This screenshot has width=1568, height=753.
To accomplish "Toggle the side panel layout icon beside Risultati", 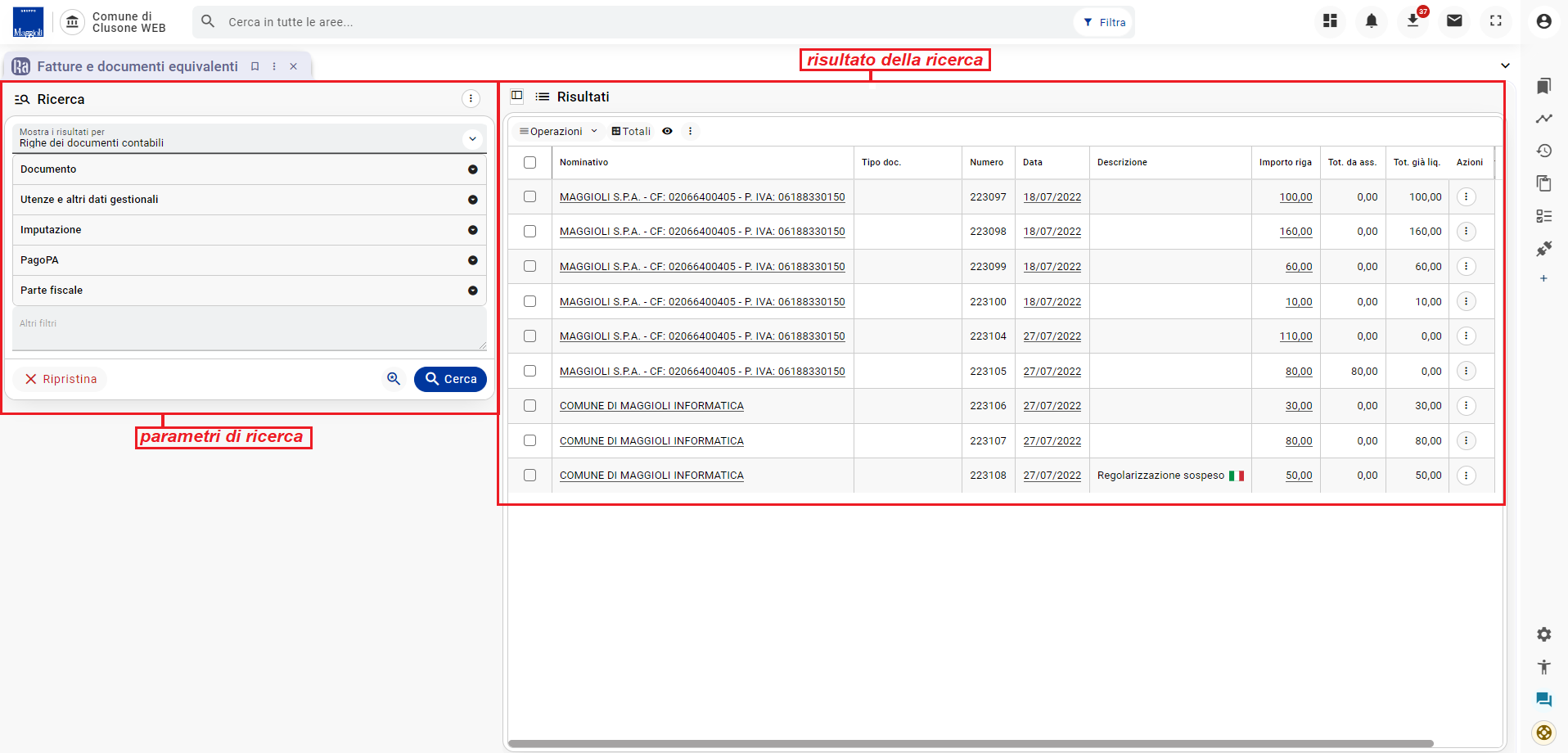I will 517,96.
